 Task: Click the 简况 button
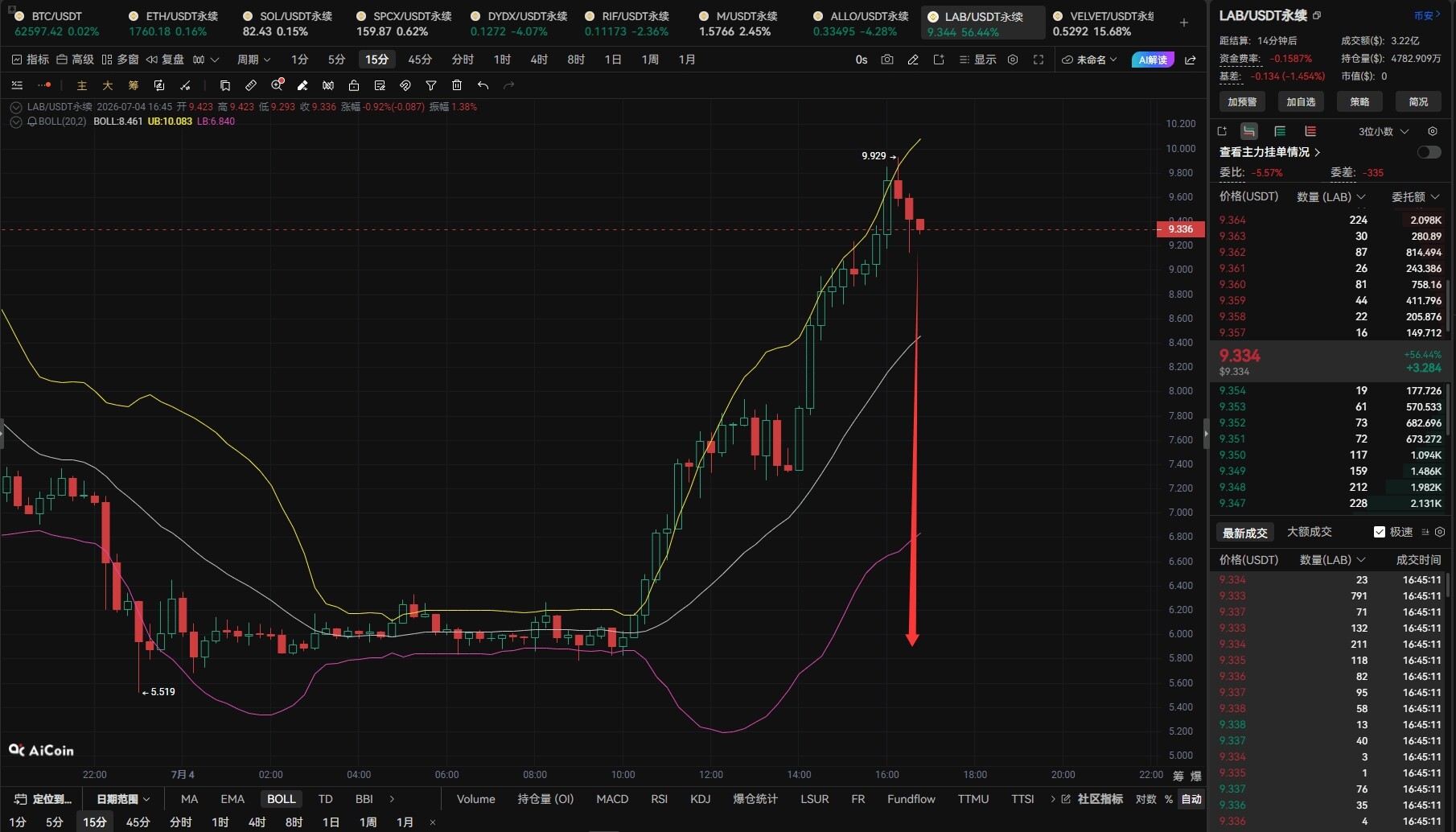coord(1418,101)
